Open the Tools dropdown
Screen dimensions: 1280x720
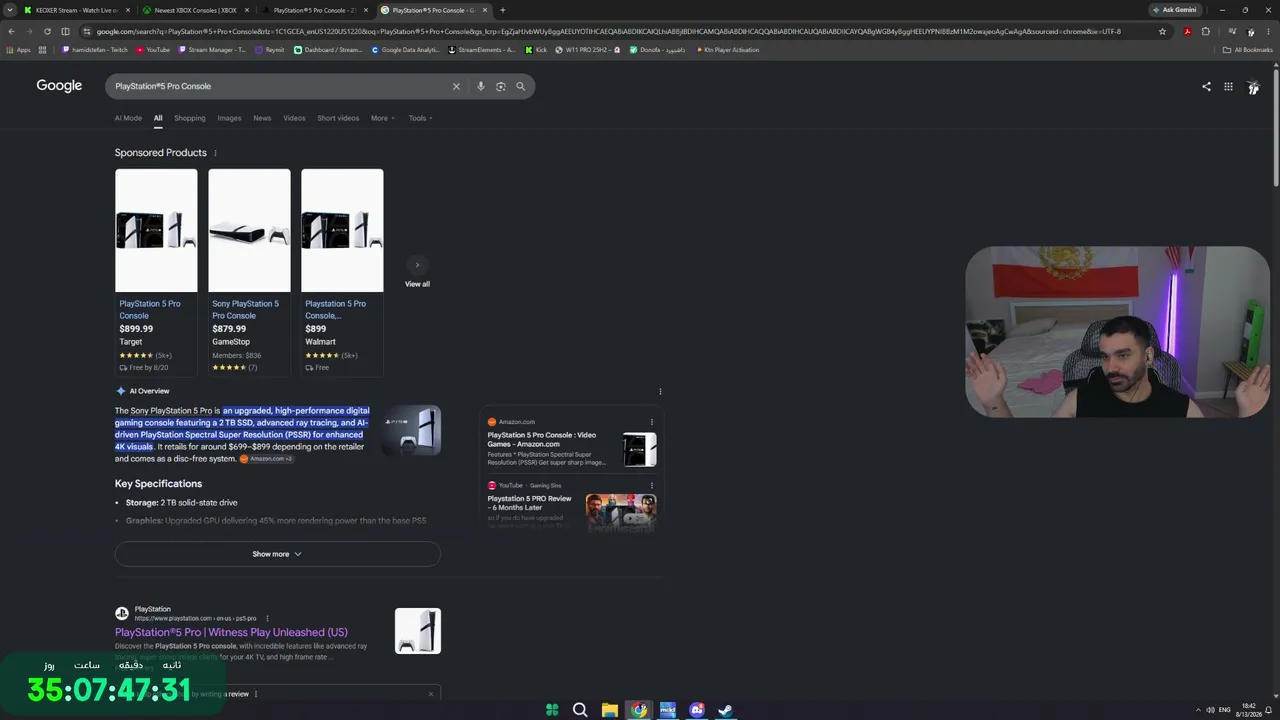click(420, 118)
